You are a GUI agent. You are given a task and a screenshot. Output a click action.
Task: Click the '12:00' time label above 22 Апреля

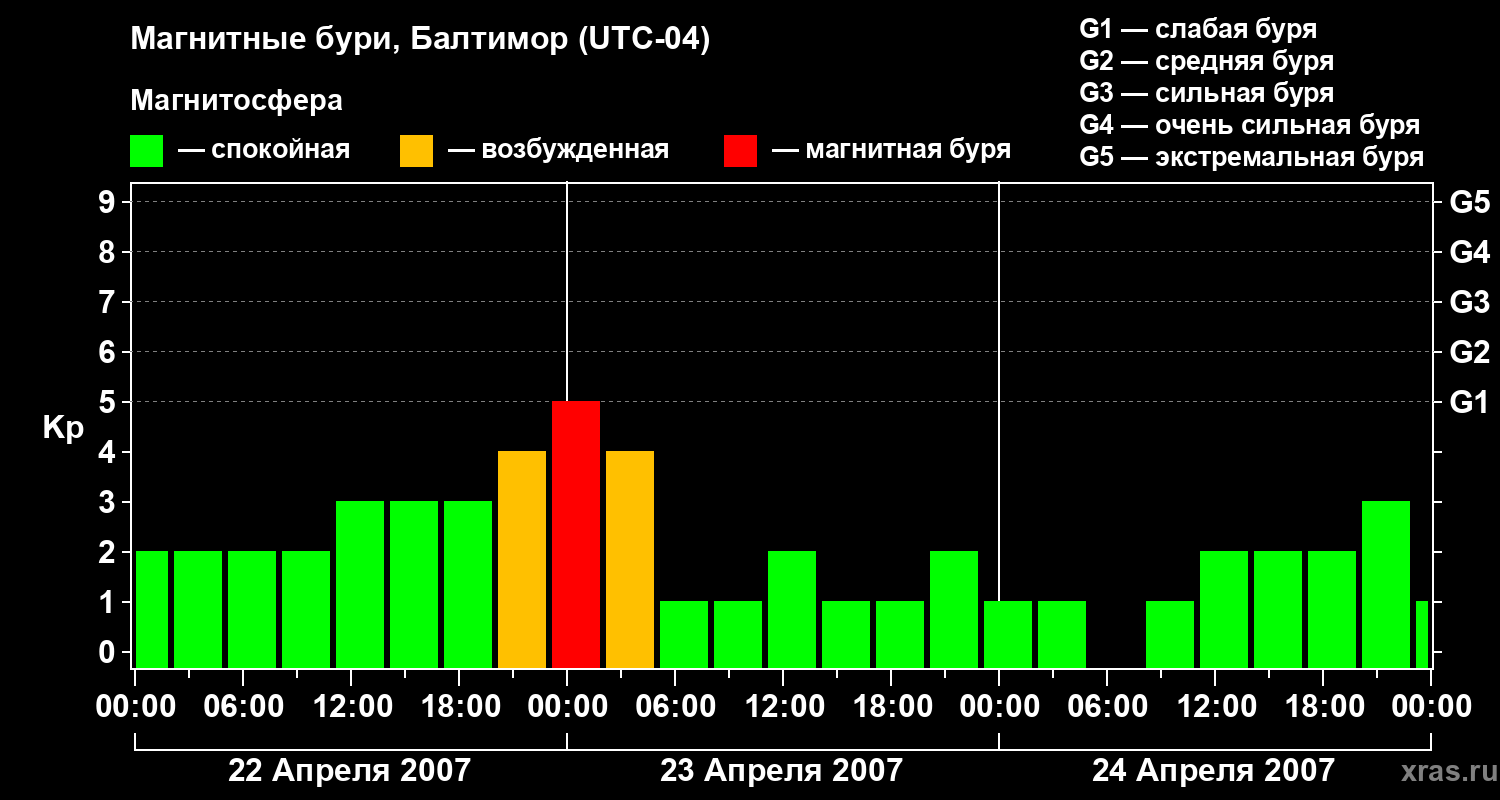(x=352, y=707)
